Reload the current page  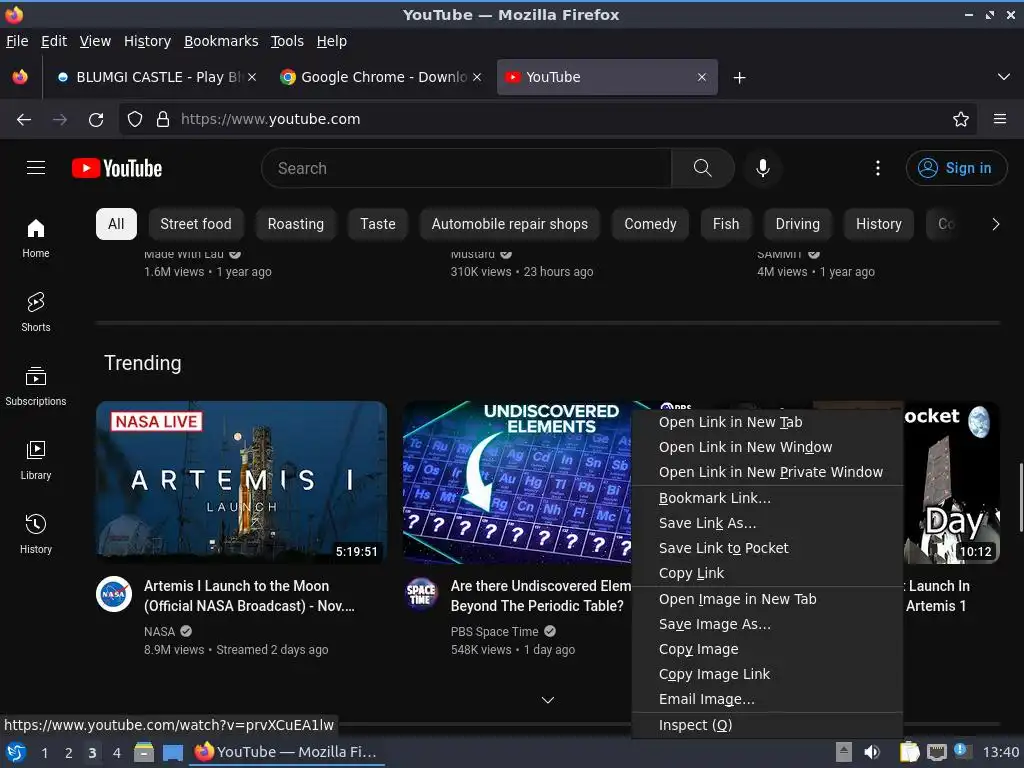tap(96, 119)
